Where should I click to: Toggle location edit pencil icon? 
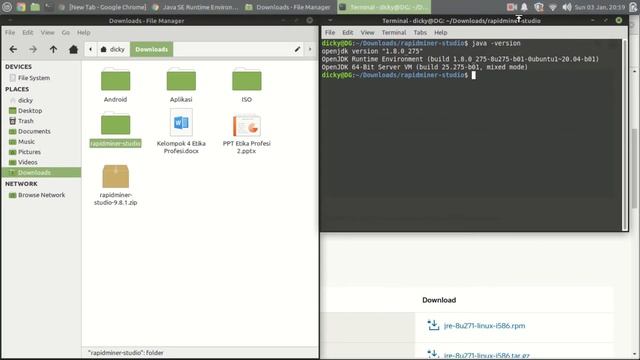pyautogui.click(x=297, y=49)
